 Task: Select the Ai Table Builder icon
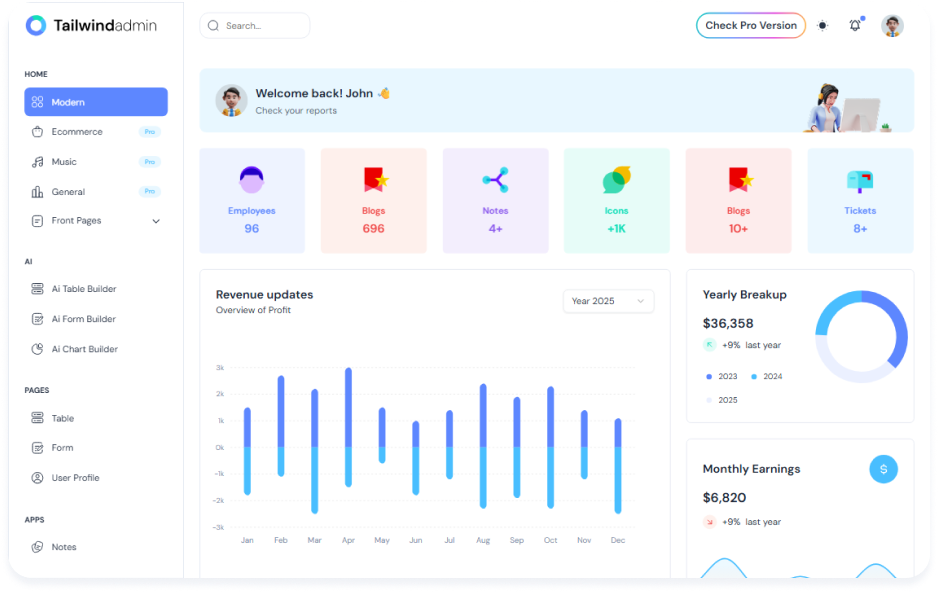37,288
